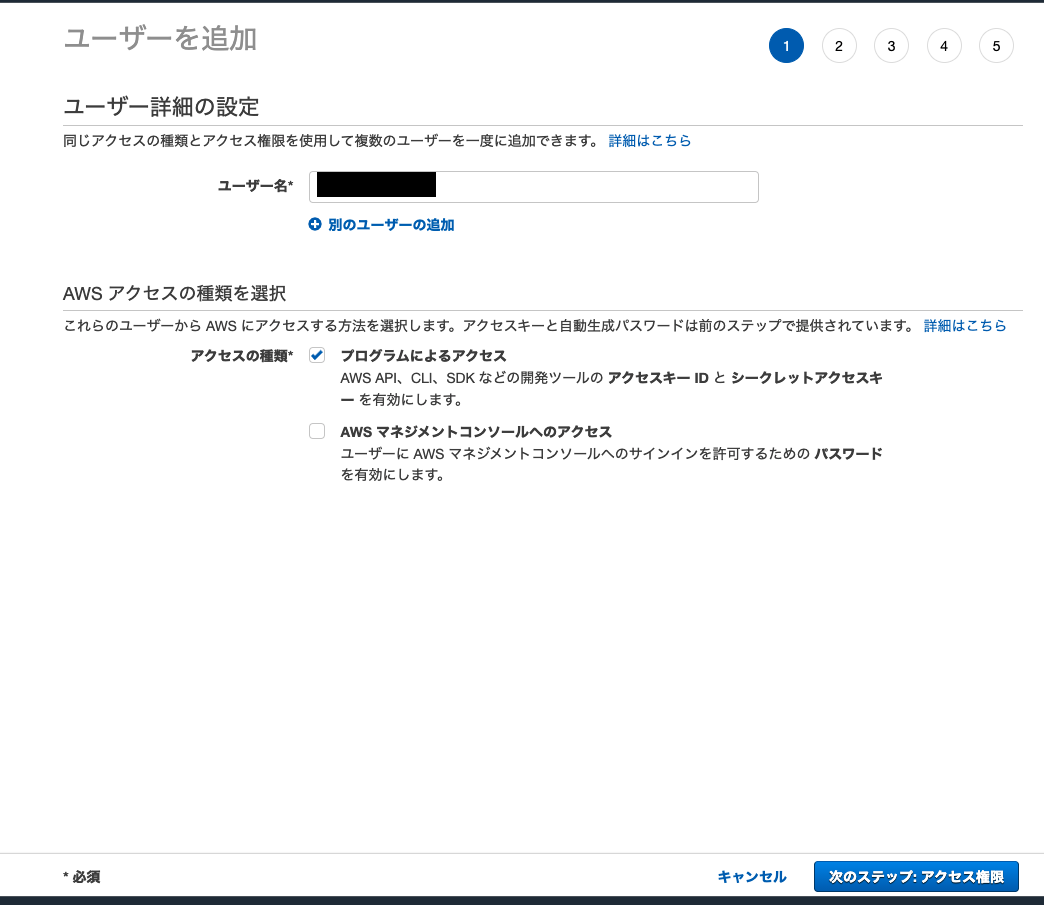Image resolution: width=1044 pixels, height=905 pixels.
Task: Open 詳細はこちら link about adding multiple users
Action: pyautogui.click(x=650, y=140)
